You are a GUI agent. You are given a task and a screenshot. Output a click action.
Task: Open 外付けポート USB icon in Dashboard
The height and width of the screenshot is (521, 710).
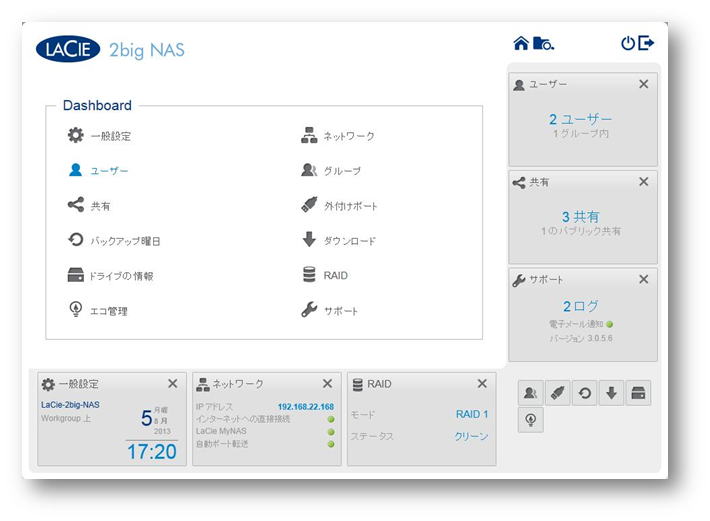click(309, 205)
